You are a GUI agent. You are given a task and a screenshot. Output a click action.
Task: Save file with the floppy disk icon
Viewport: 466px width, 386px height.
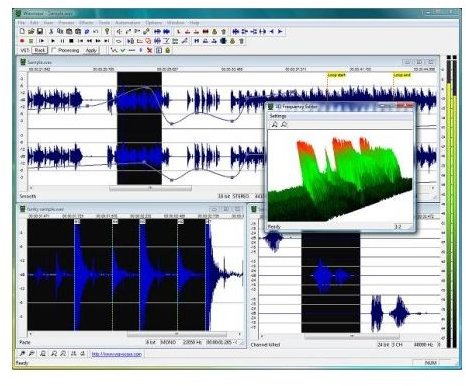(x=40, y=31)
